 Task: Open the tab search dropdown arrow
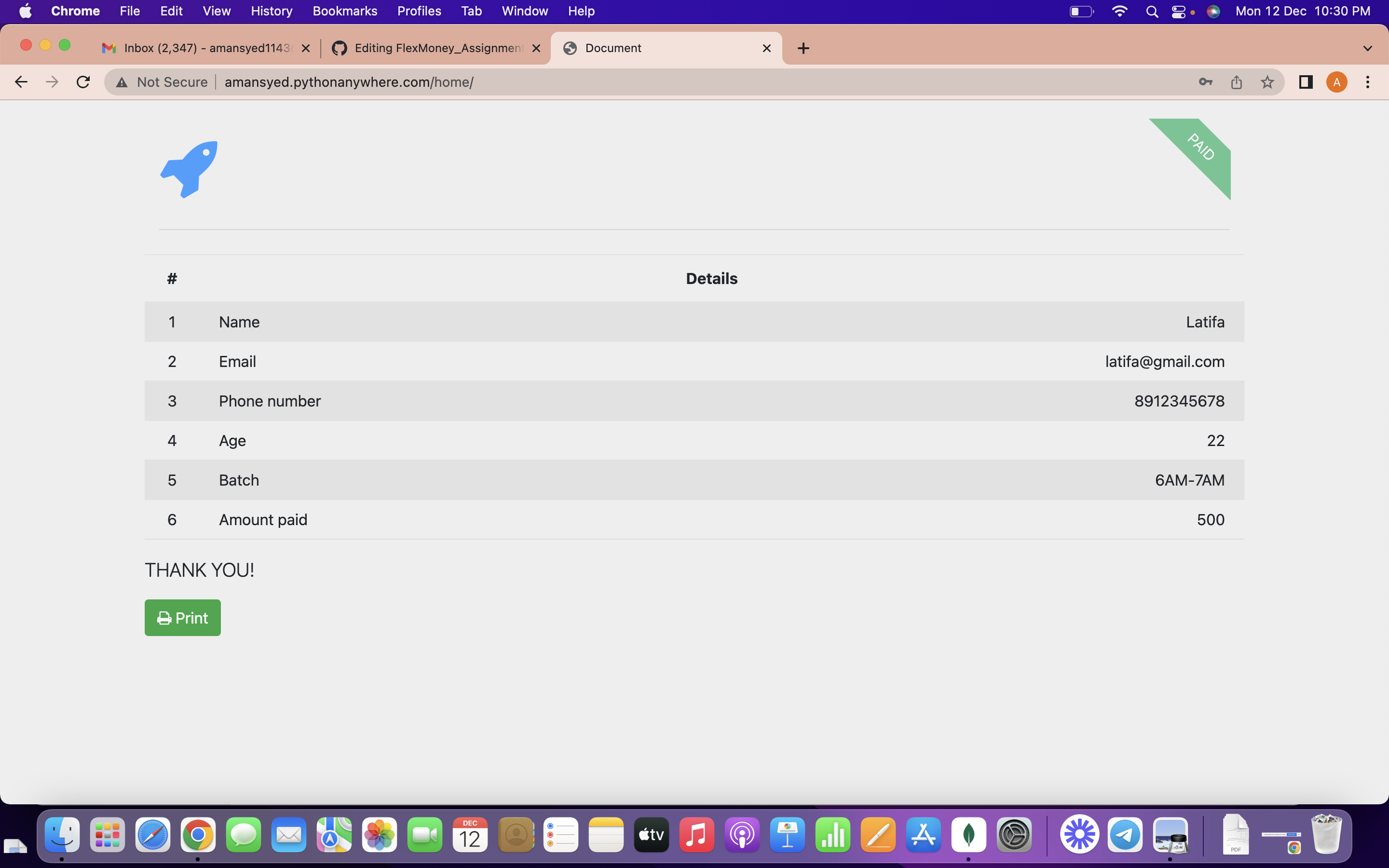[1368, 48]
